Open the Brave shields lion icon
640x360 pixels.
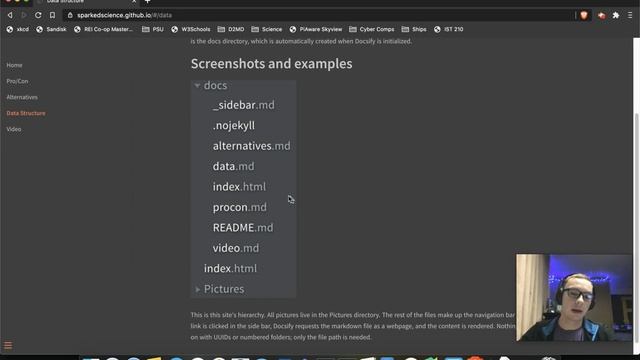tap(584, 15)
